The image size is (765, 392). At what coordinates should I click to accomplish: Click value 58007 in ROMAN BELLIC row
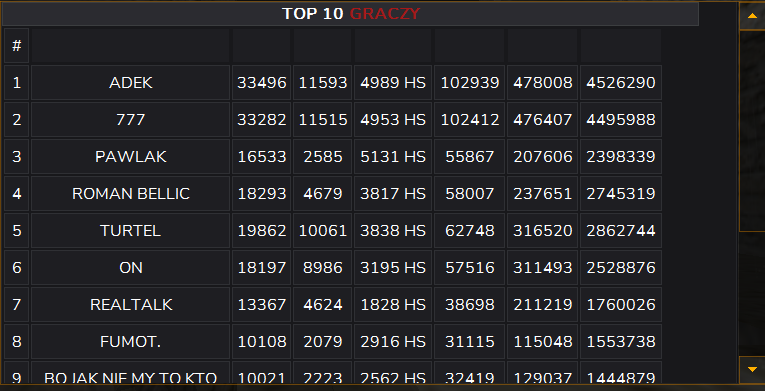(469, 194)
